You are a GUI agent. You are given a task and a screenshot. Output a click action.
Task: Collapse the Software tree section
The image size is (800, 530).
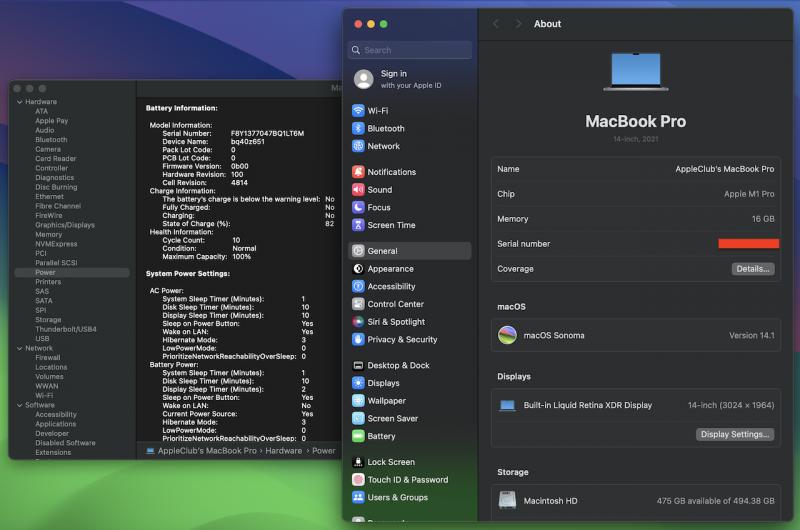coord(19,405)
